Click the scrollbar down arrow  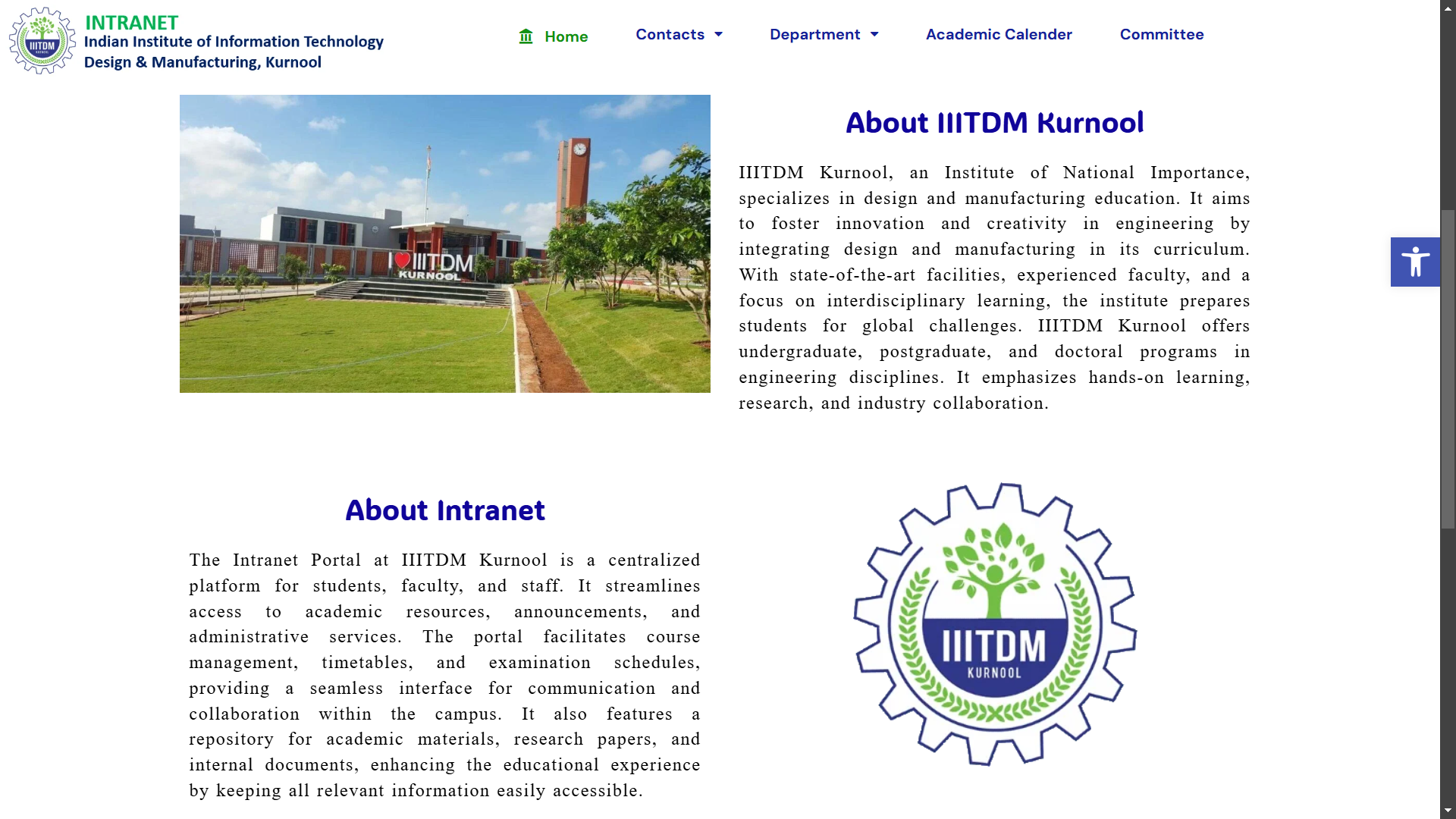click(1448, 811)
